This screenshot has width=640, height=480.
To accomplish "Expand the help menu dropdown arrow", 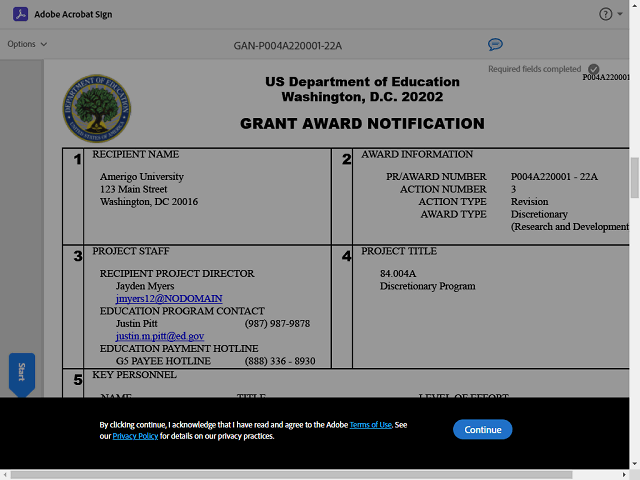I will pyautogui.click(x=620, y=14).
